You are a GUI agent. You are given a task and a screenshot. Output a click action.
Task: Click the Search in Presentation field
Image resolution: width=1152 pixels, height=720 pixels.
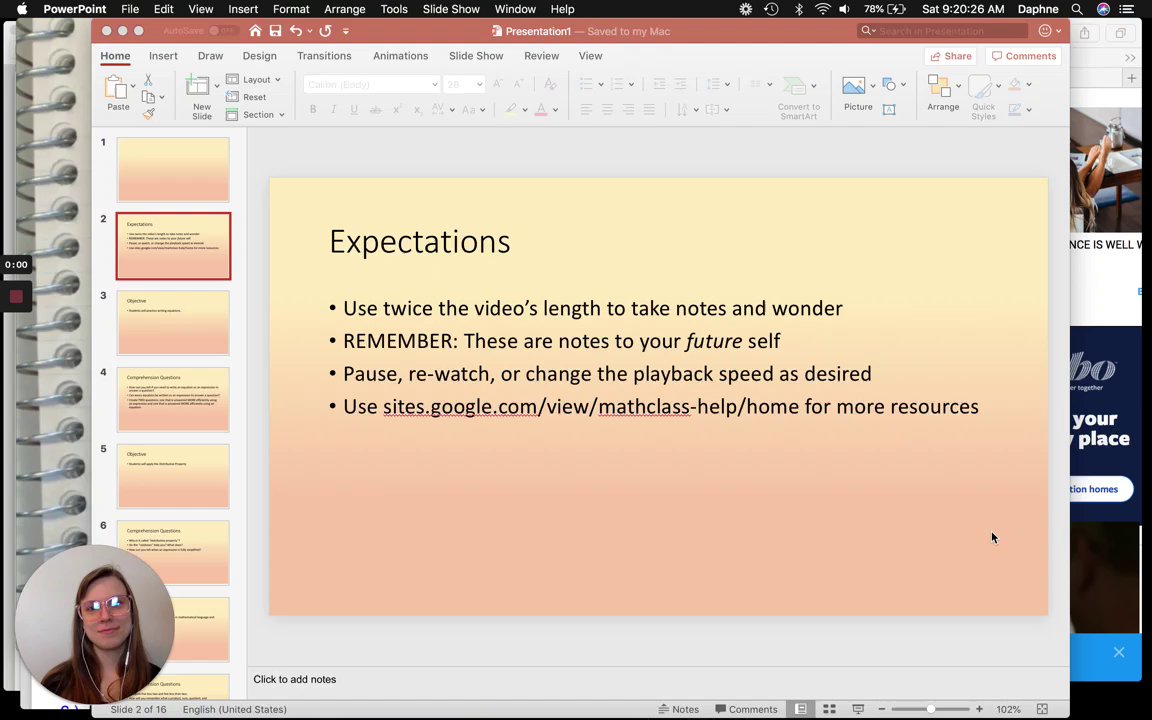pyautogui.click(x=943, y=31)
